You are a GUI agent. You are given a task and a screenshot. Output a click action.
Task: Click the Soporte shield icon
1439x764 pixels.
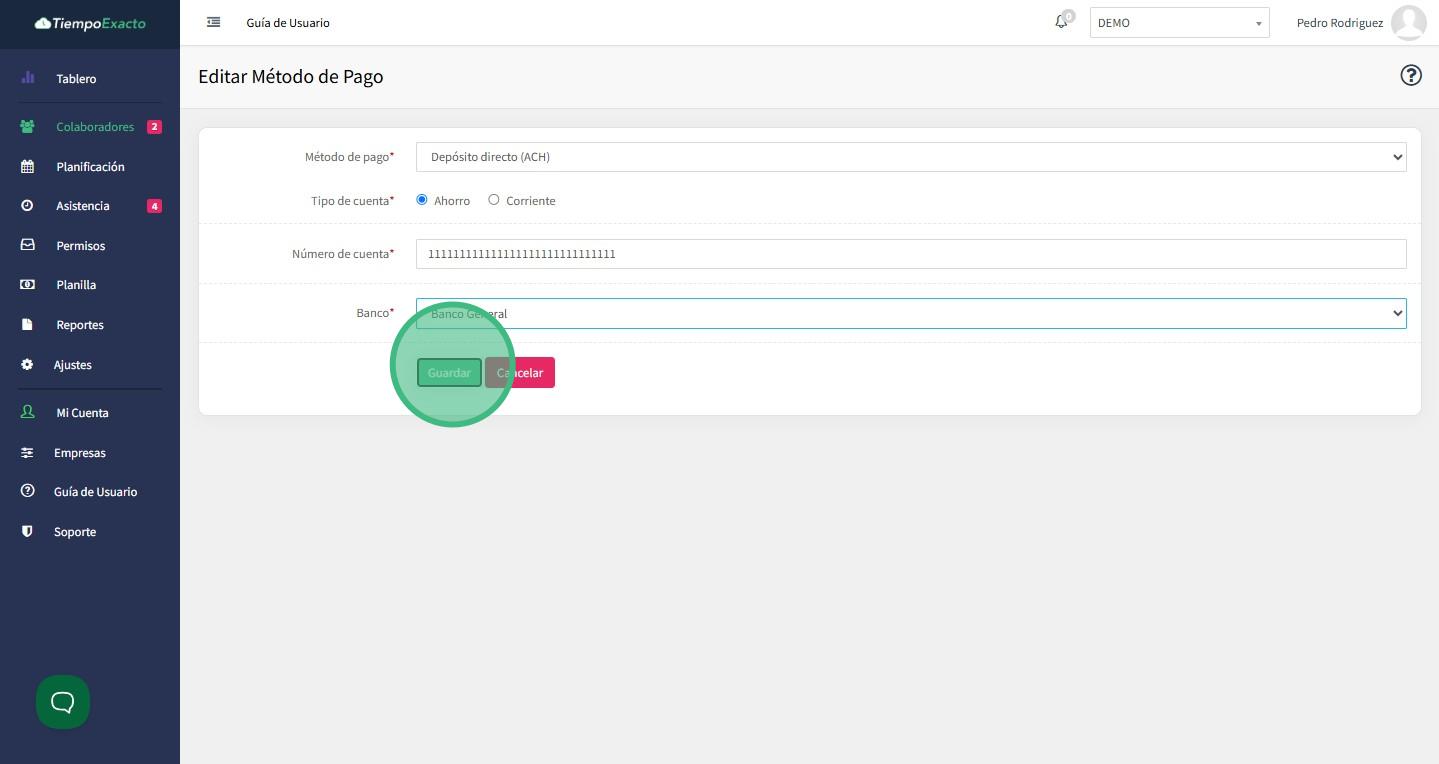(27, 532)
